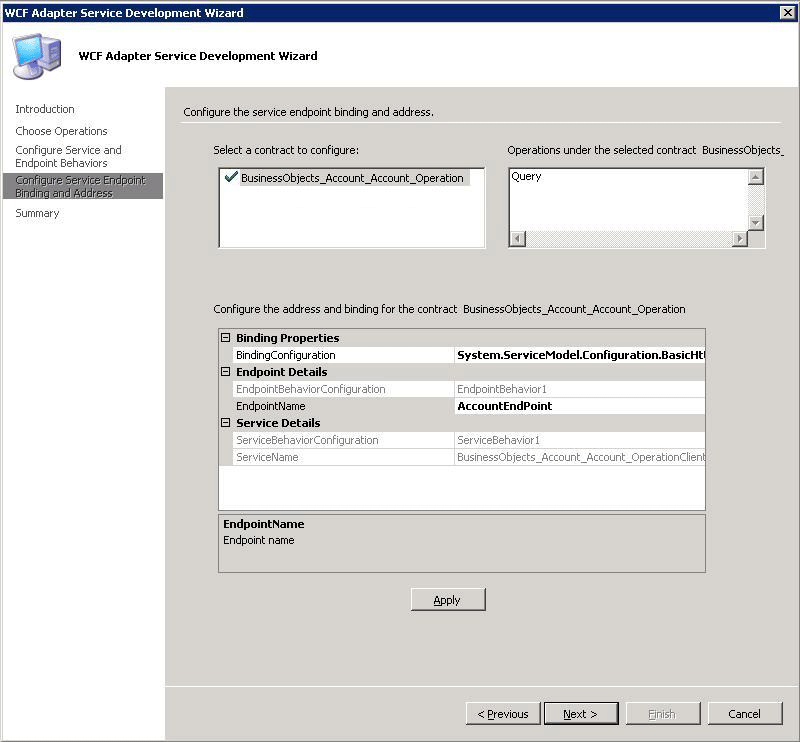
Task: Proceed with the Next button
Action: click(x=581, y=714)
